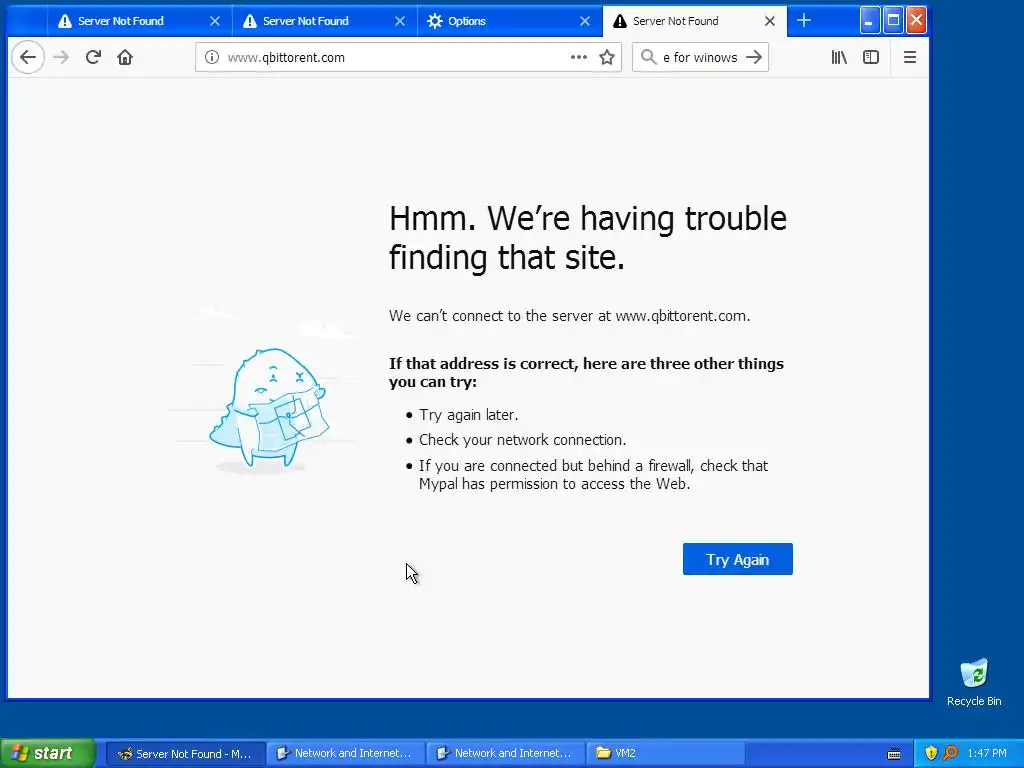Image resolution: width=1024 pixels, height=768 pixels.
Task: Submit the search with the arrow
Action: pyautogui.click(x=754, y=57)
